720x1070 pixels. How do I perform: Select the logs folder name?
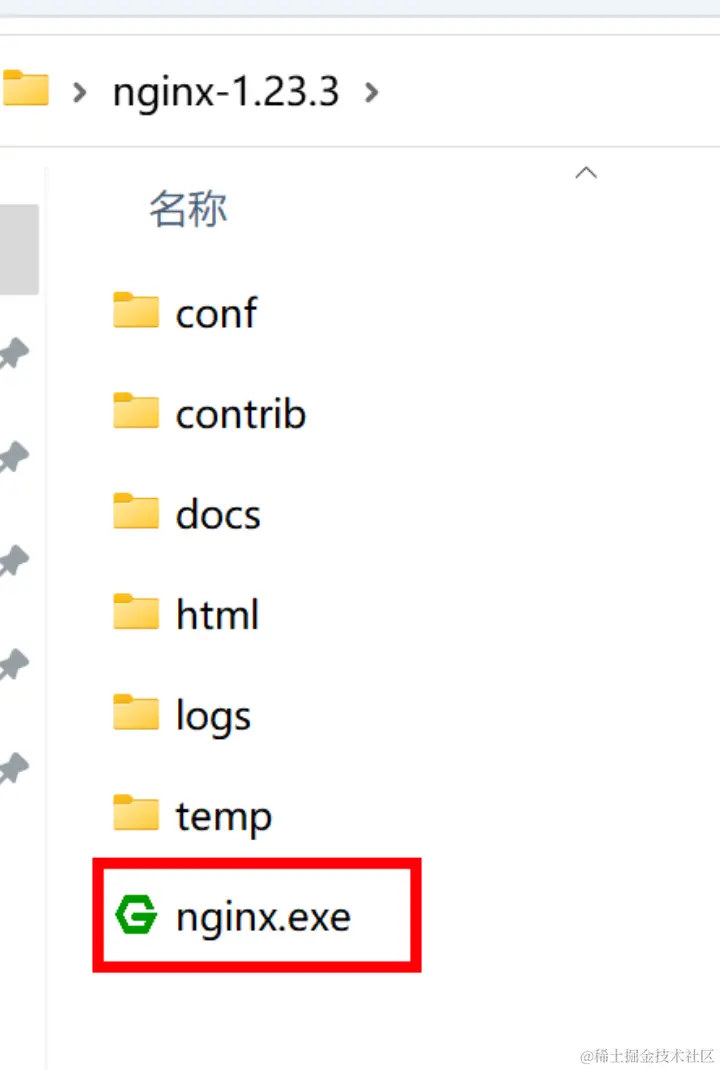213,717
